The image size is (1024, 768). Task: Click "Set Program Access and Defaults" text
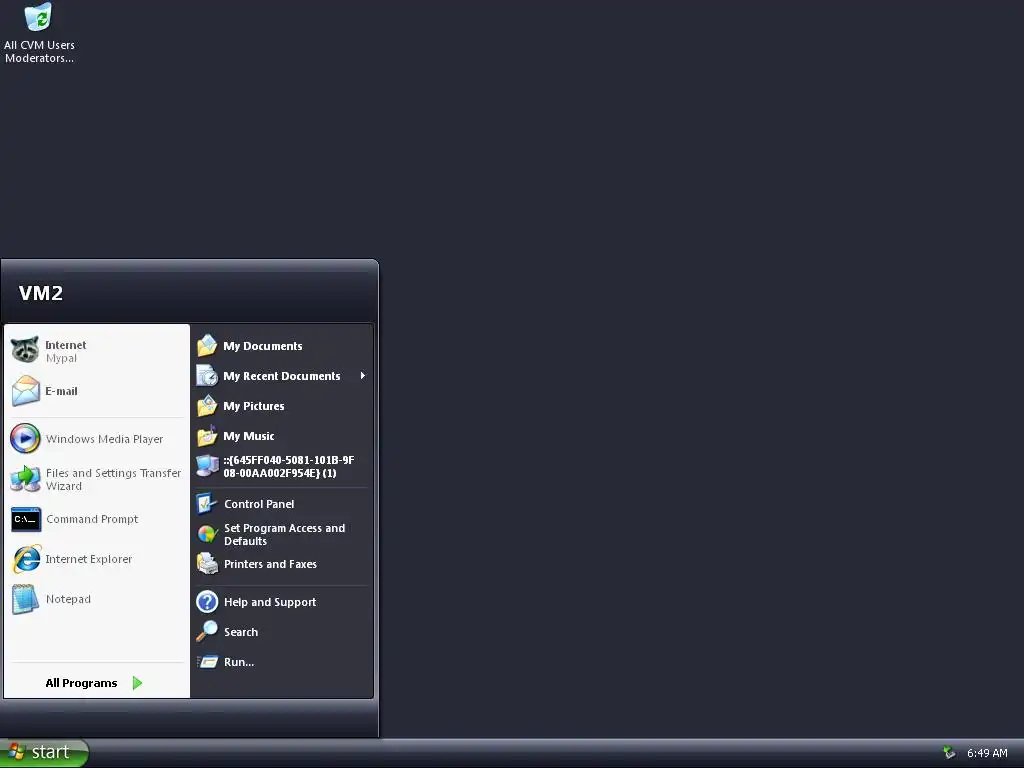pos(284,534)
